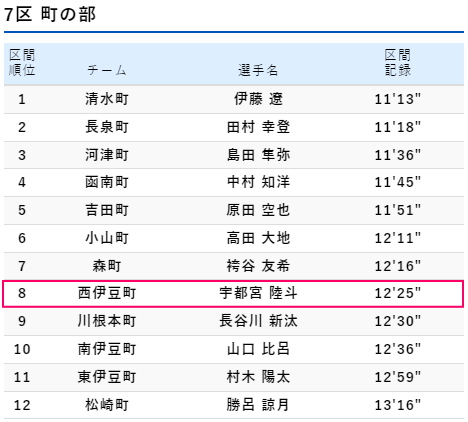The image size is (468, 422).
Task: Select team name 小山町
Action: pyautogui.click(x=107, y=238)
